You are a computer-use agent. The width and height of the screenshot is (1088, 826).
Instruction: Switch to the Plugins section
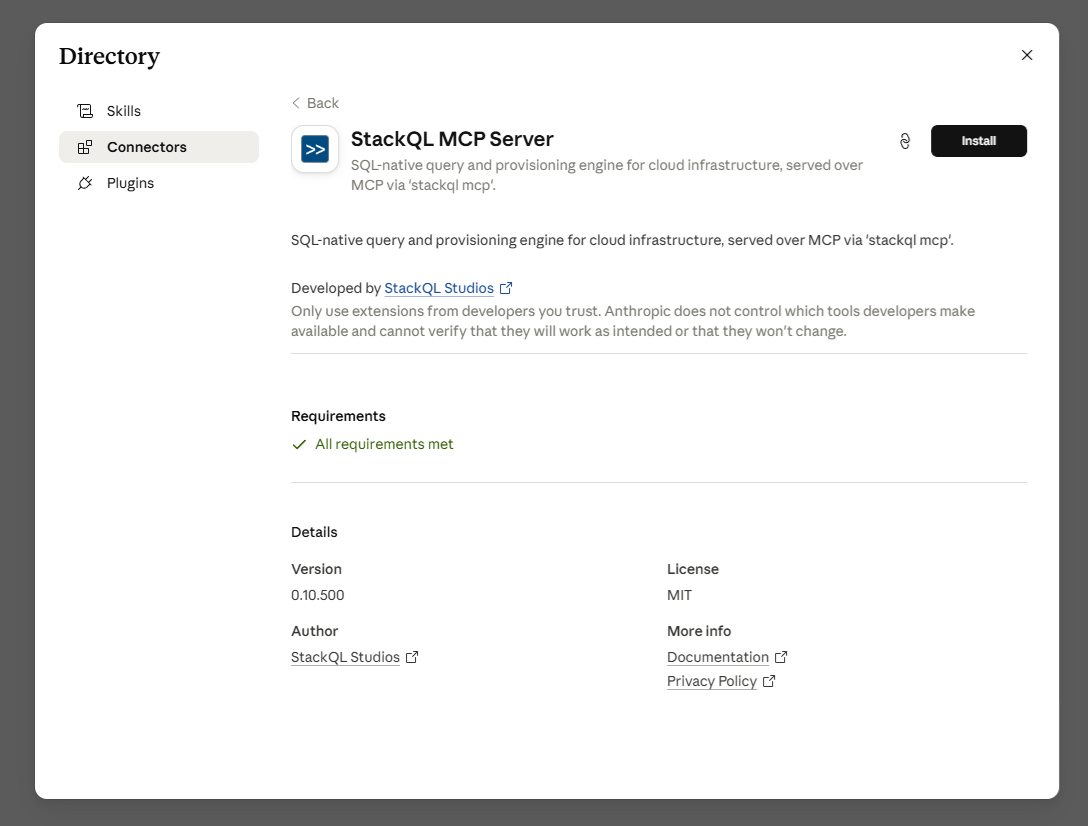click(x=159, y=183)
